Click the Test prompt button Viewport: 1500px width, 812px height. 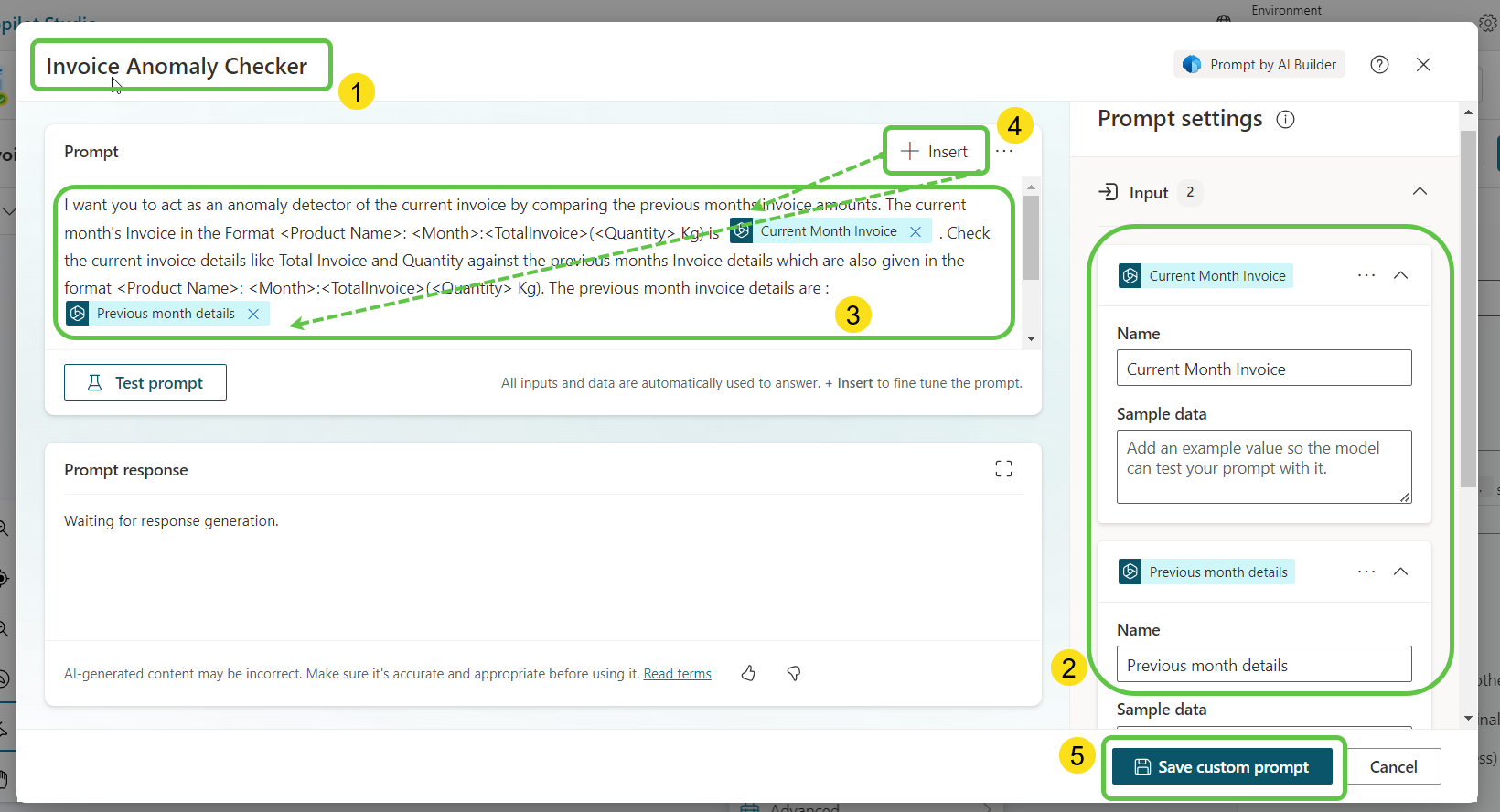click(x=145, y=383)
